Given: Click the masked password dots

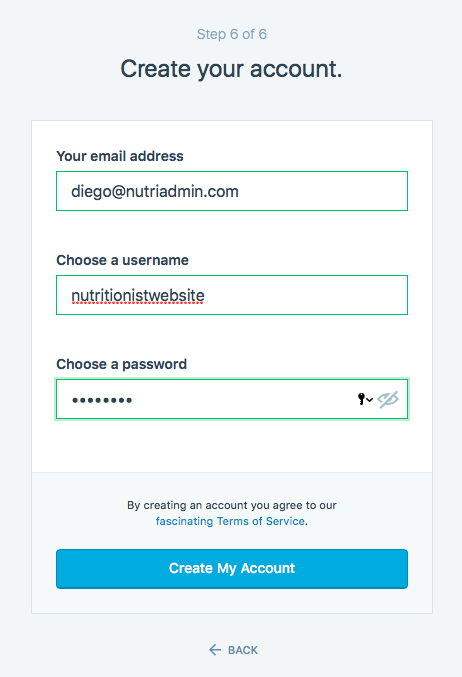Looking at the screenshot, I should pyautogui.click(x=102, y=400).
